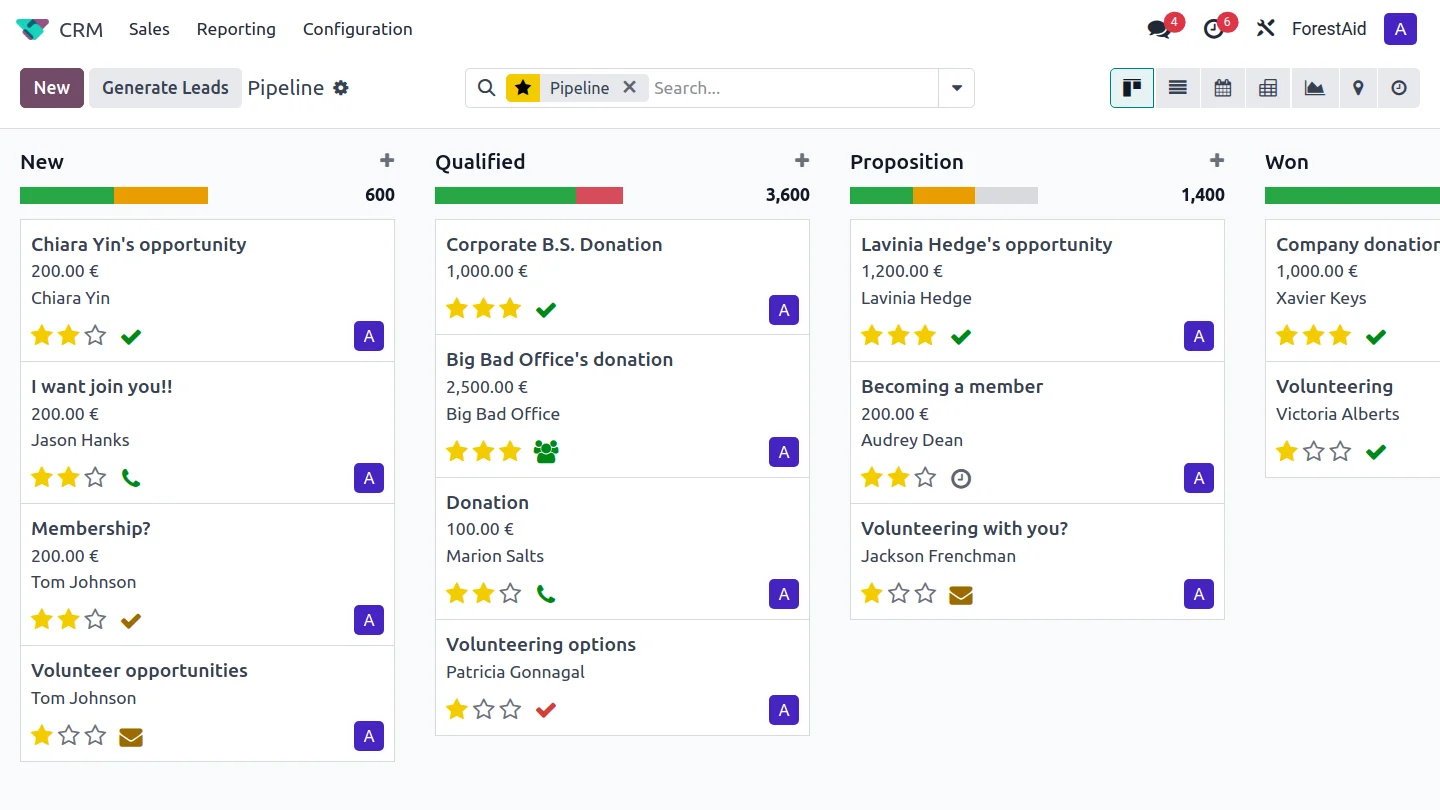Click red segment of Qualified progress bar
Viewport: 1440px width, 810px height.
point(599,195)
